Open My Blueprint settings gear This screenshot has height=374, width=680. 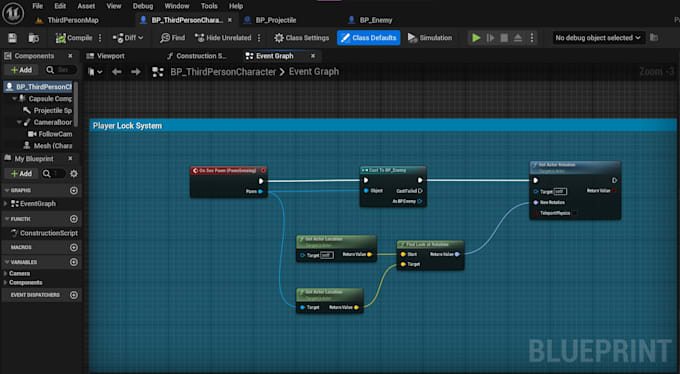pos(74,174)
